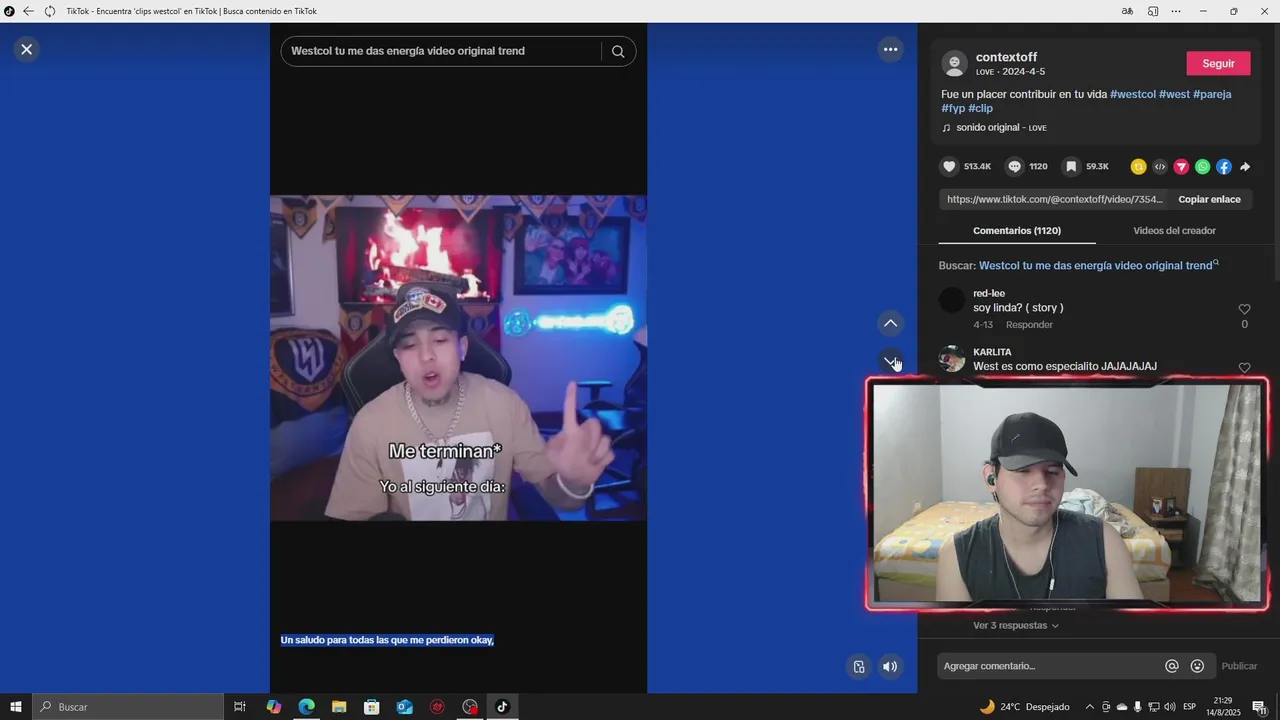Like red-lee's comment with its heart

coord(1244,310)
